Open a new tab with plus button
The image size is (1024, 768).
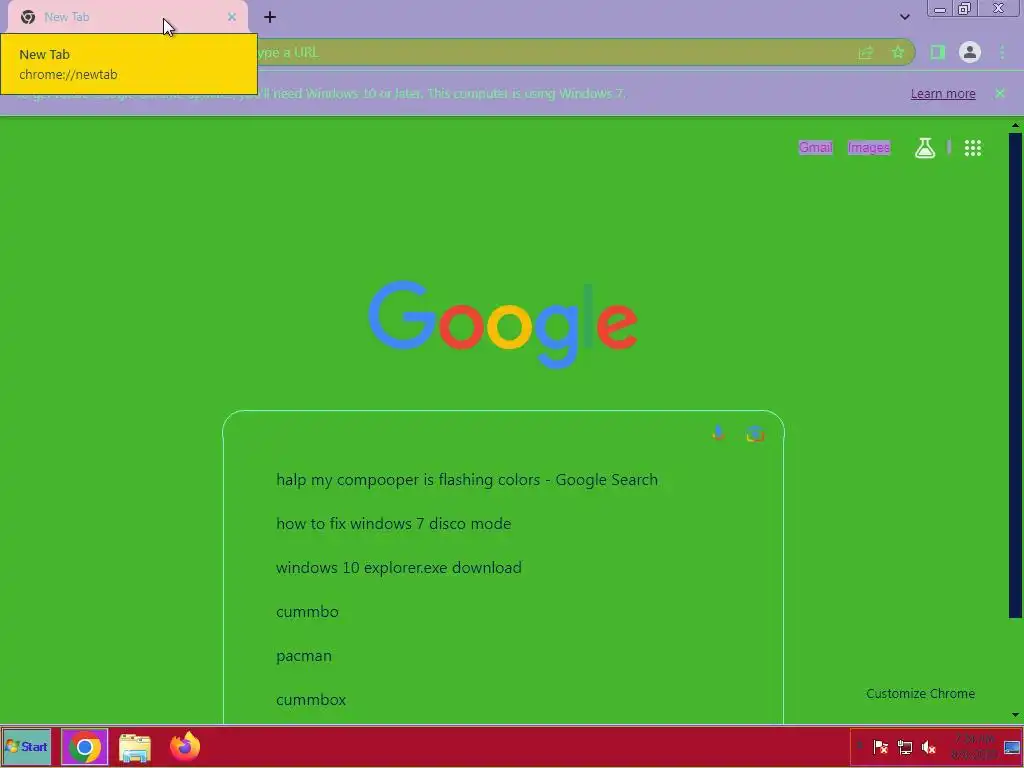270,17
